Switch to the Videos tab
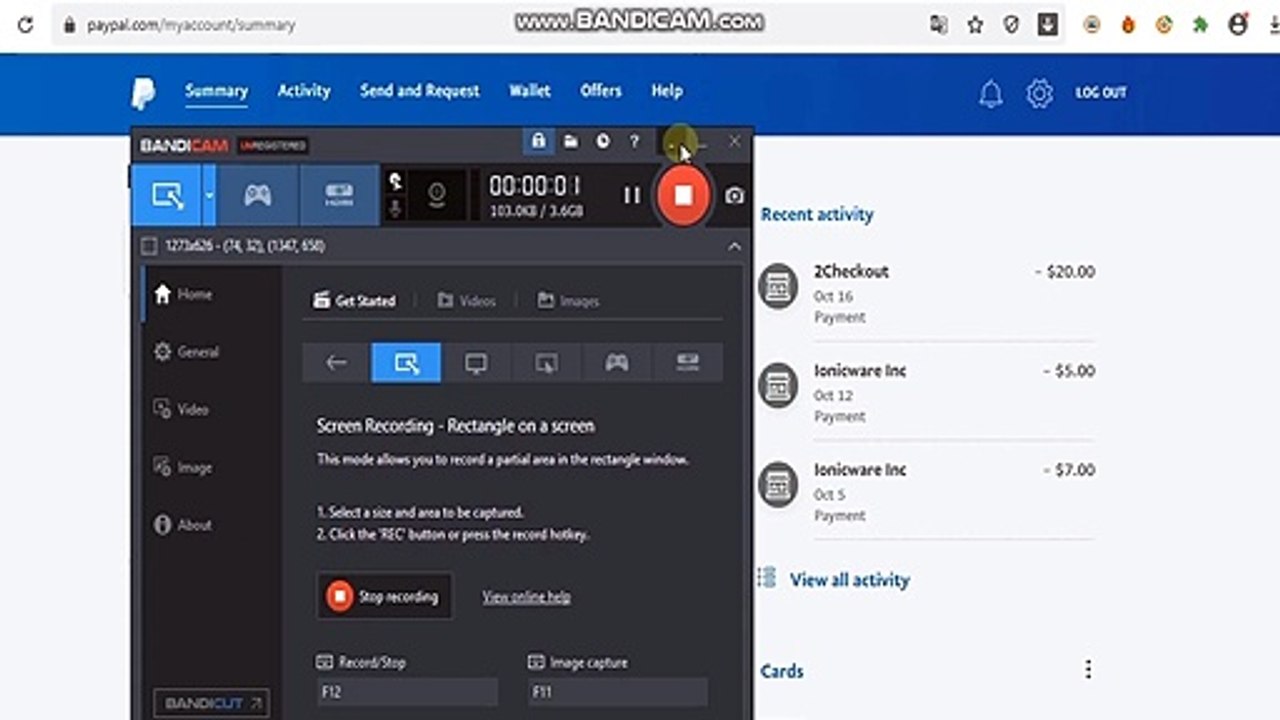1280x720 pixels. pos(466,300)
